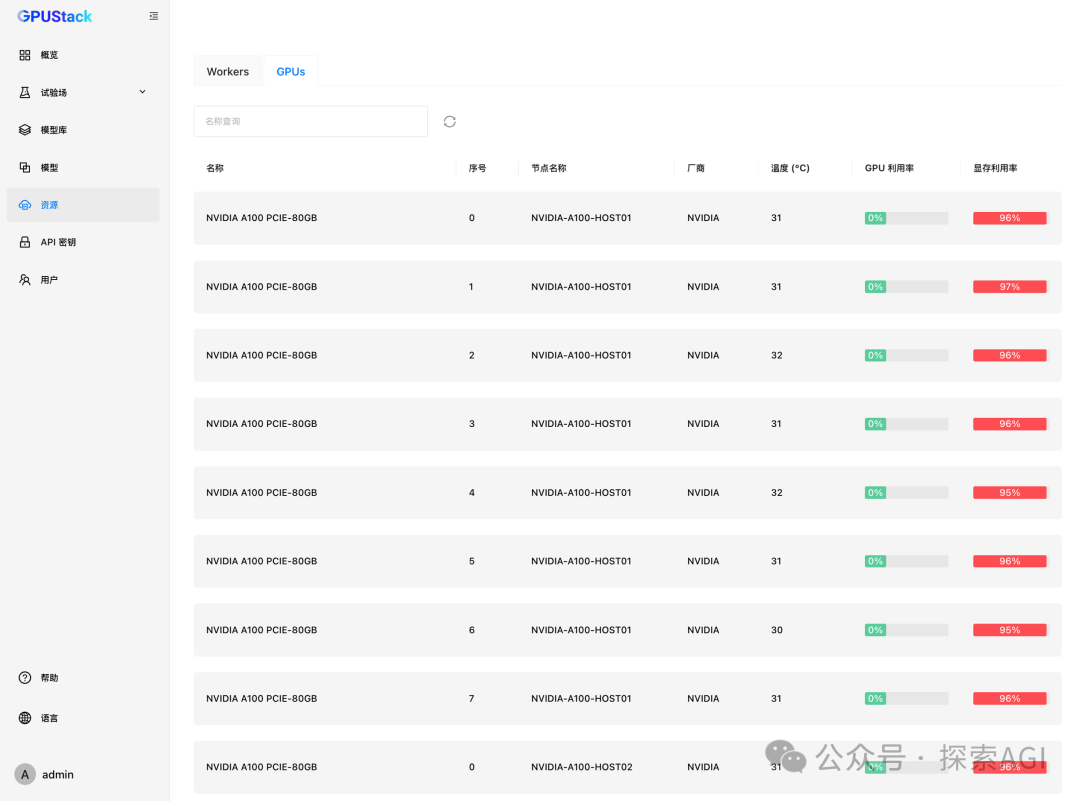Viewport: 1080px width, 801px height.
Task: Click the 节点名称 column header
Action: (549, 168)
